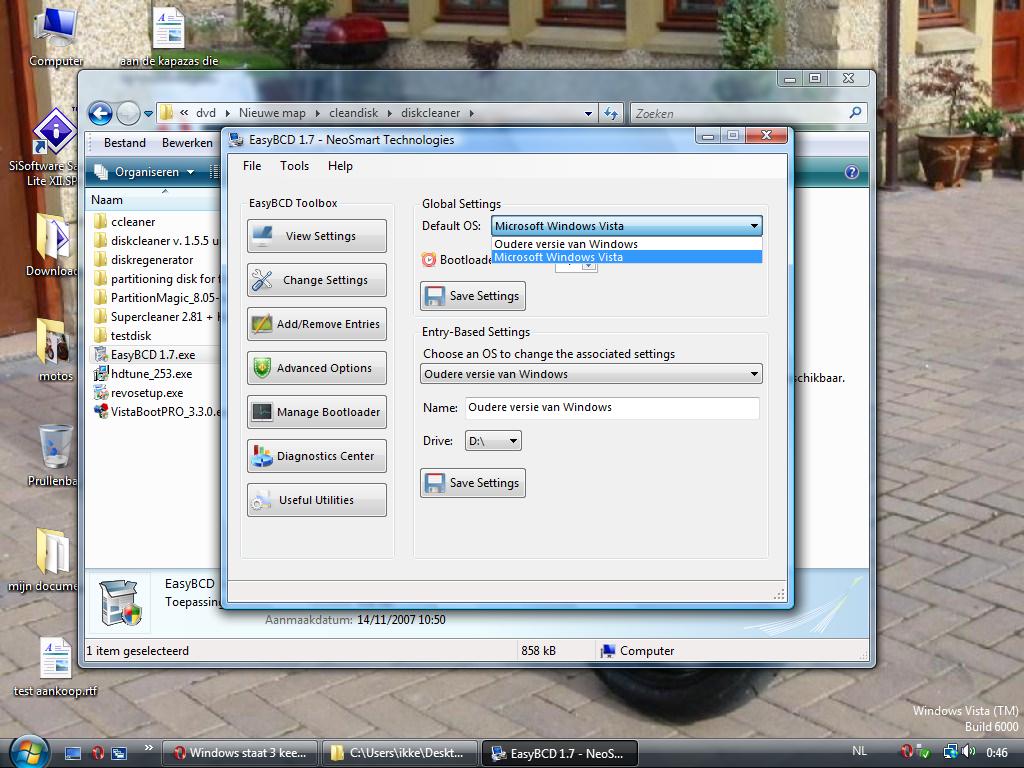Viewport: 1024px width, 768px height.
Task: Switch to Windows staat 3 kee... taskbar button
Action: tap(240, 753)
